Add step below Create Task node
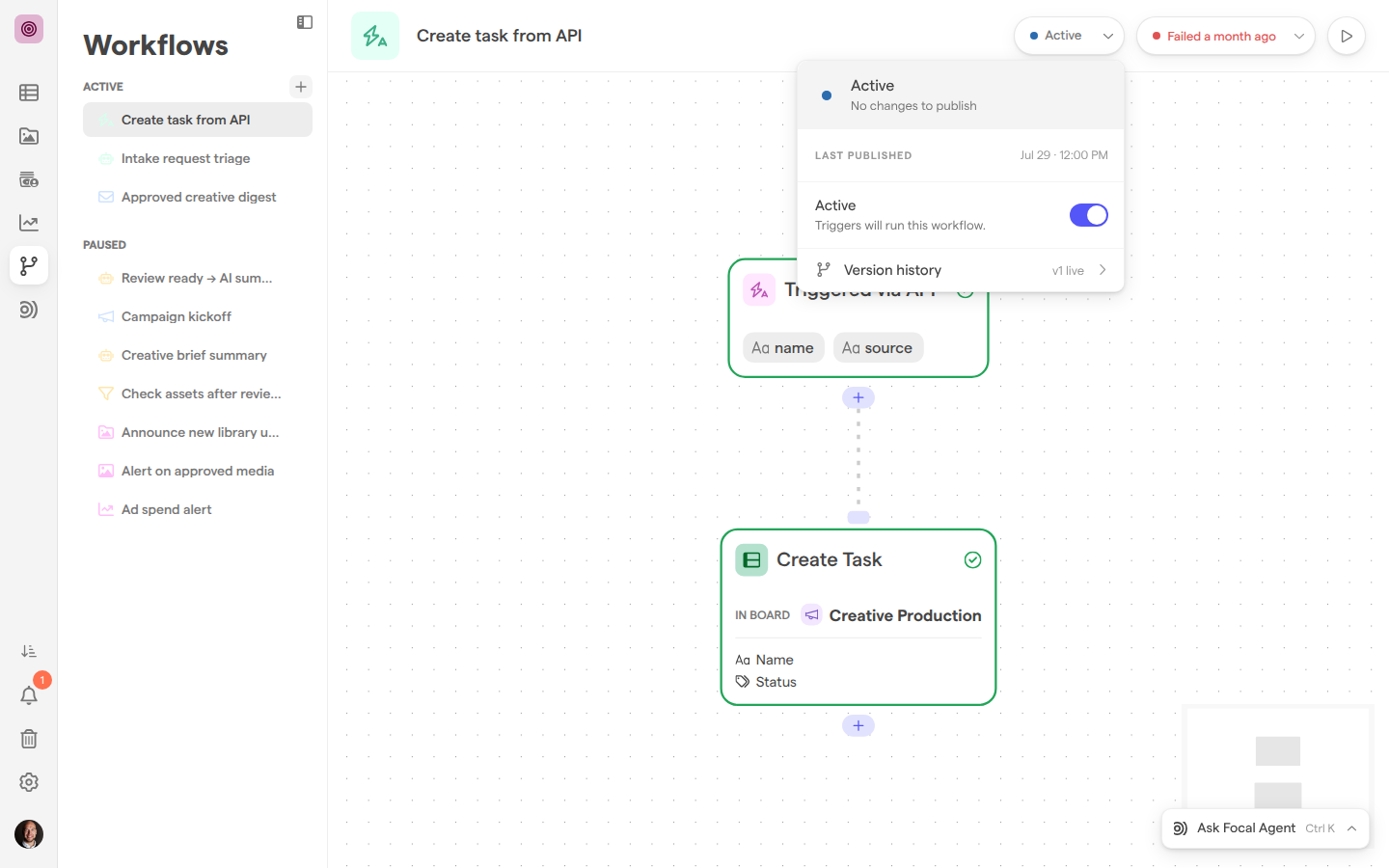Screen dimensions: 1389x868 click(858, 725)
